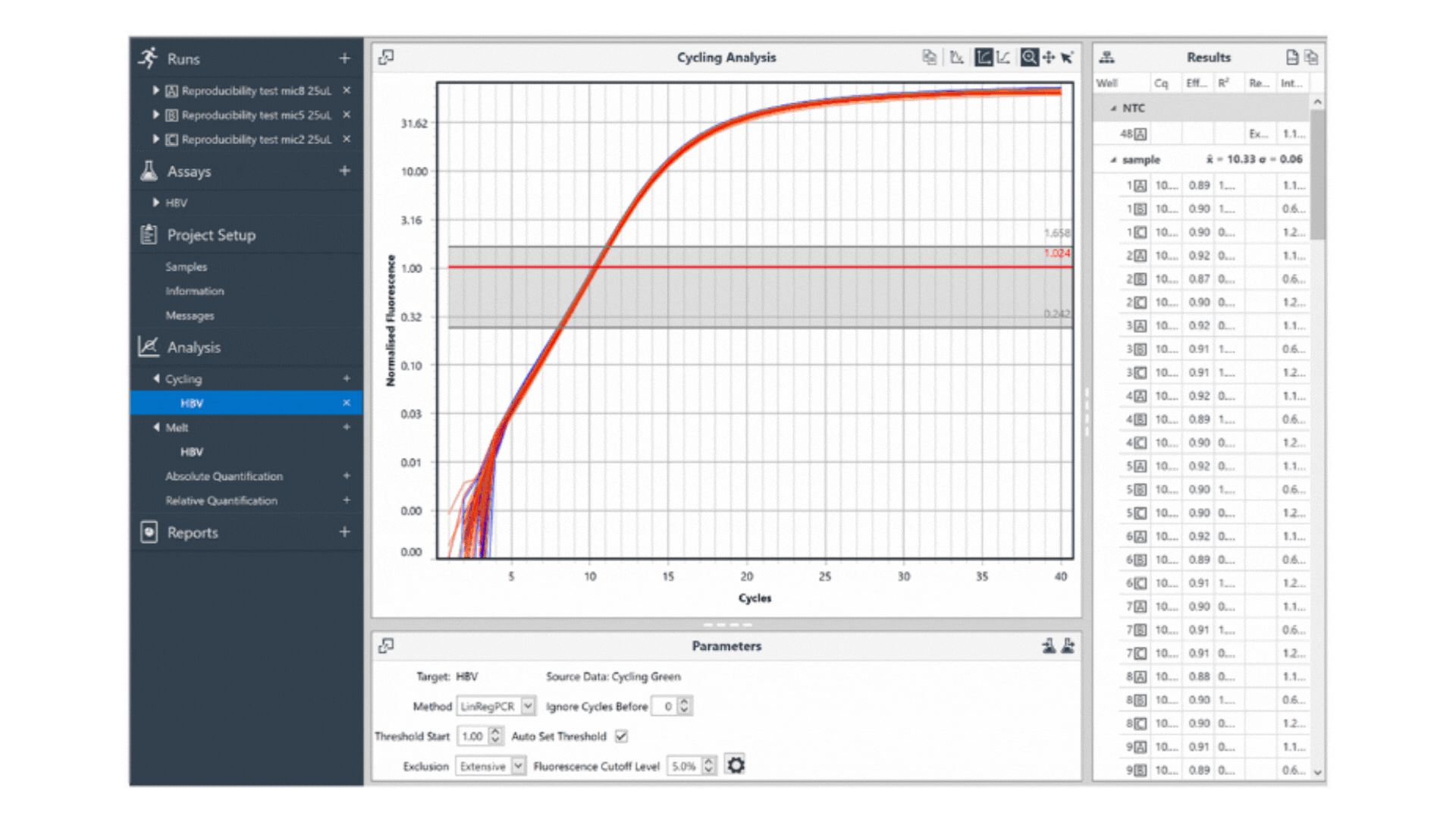Add a new assay with Assays plus
Viewport: 1456px width, 819px height.
point(344,171)
